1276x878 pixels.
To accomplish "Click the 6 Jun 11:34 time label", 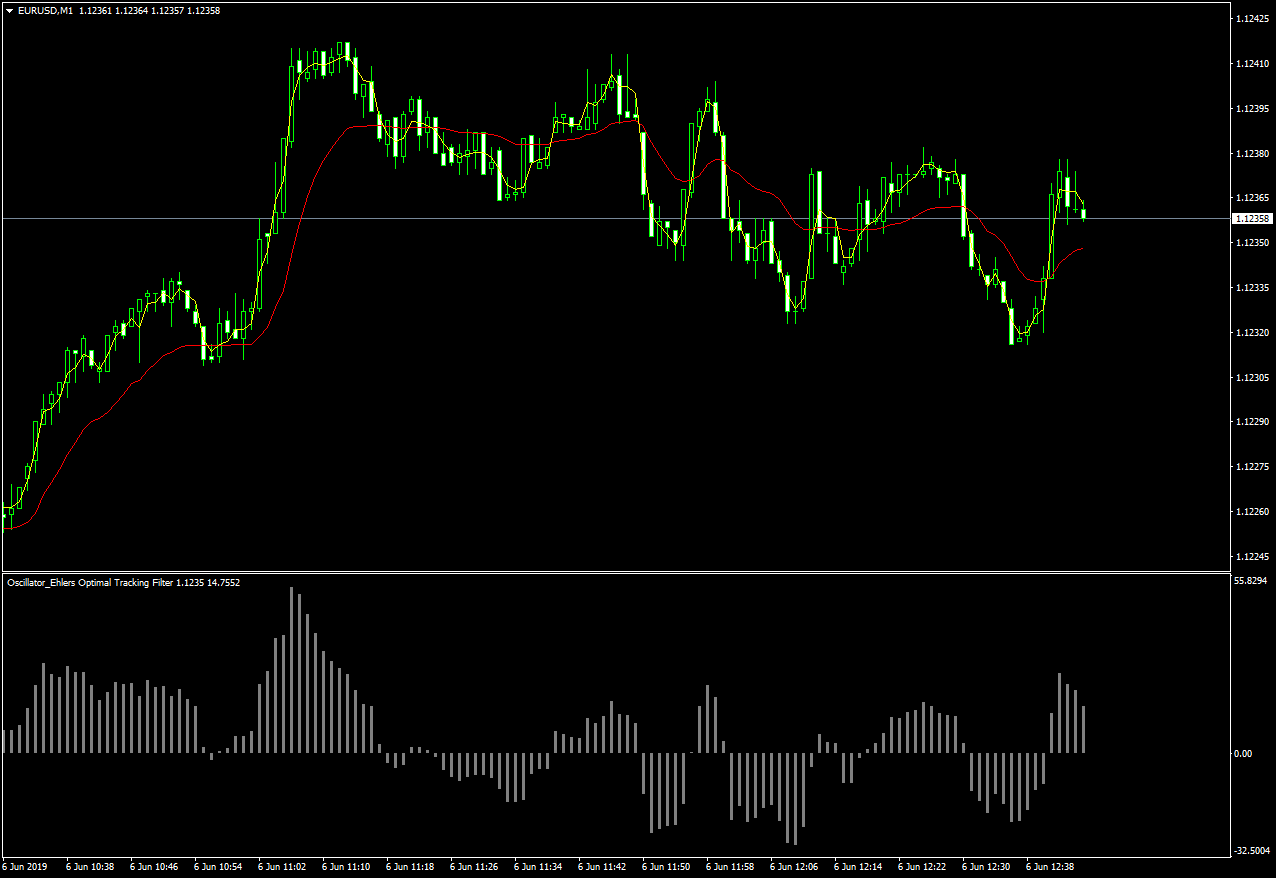I will 538,867.
